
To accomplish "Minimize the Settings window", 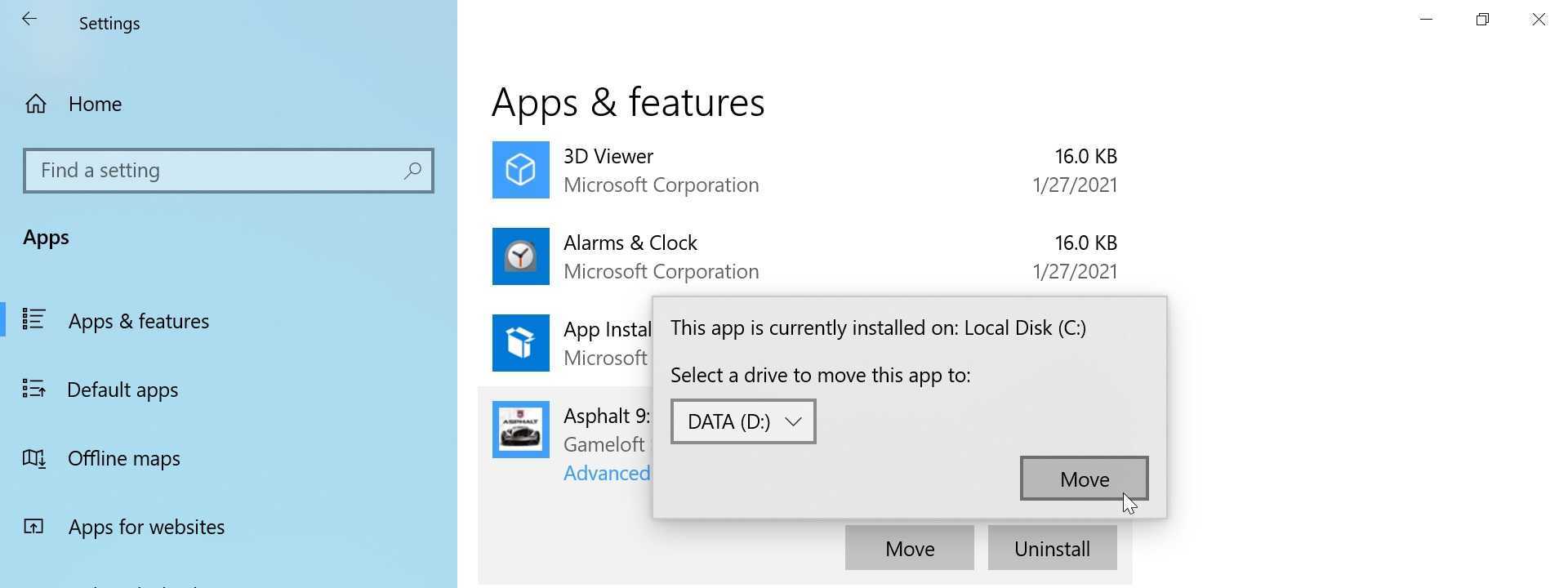I will 1426,20.
